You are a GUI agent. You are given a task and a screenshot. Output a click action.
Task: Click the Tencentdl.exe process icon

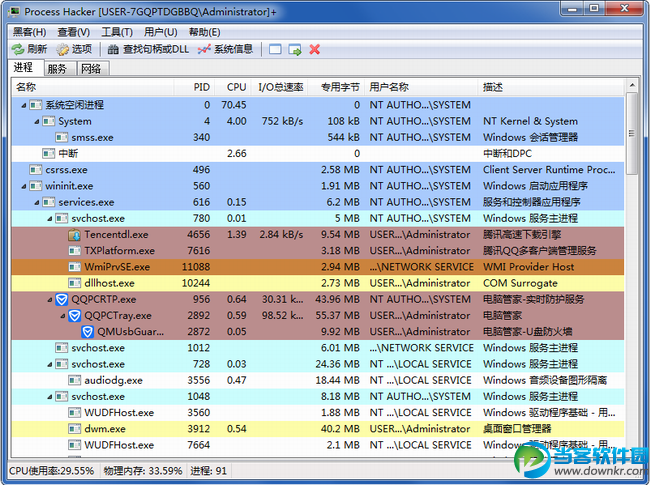pyautogui.click(x=75, y=235)
